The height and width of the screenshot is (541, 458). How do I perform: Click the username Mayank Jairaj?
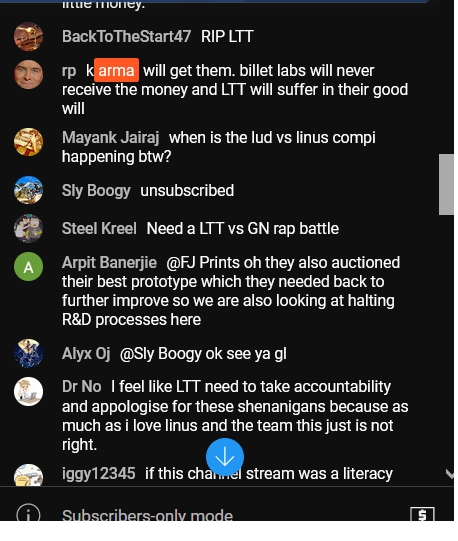[110, 137]
